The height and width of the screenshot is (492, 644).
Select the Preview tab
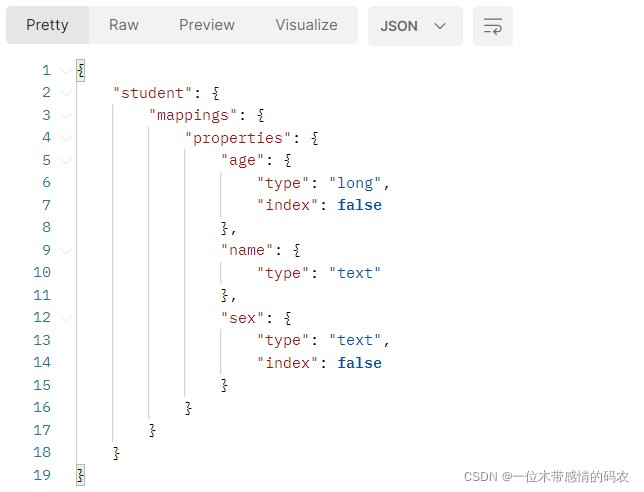coord(207,25)
